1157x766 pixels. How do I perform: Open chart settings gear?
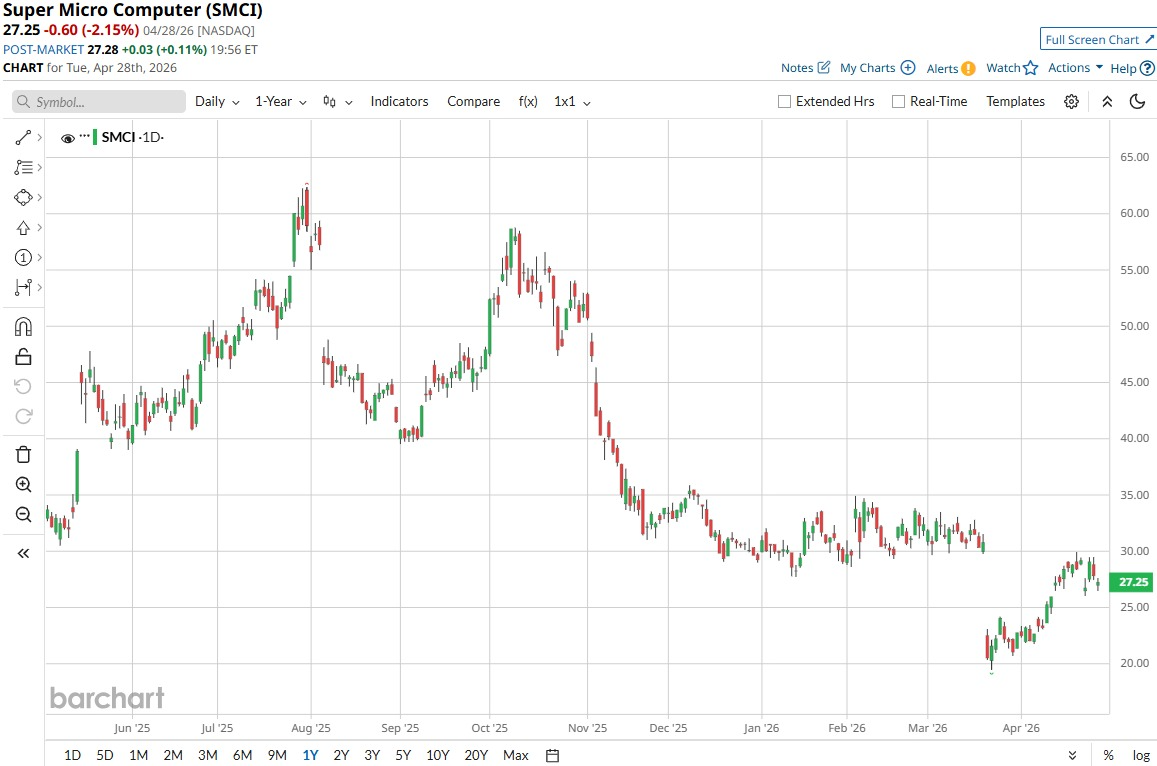pos(1071,102)
